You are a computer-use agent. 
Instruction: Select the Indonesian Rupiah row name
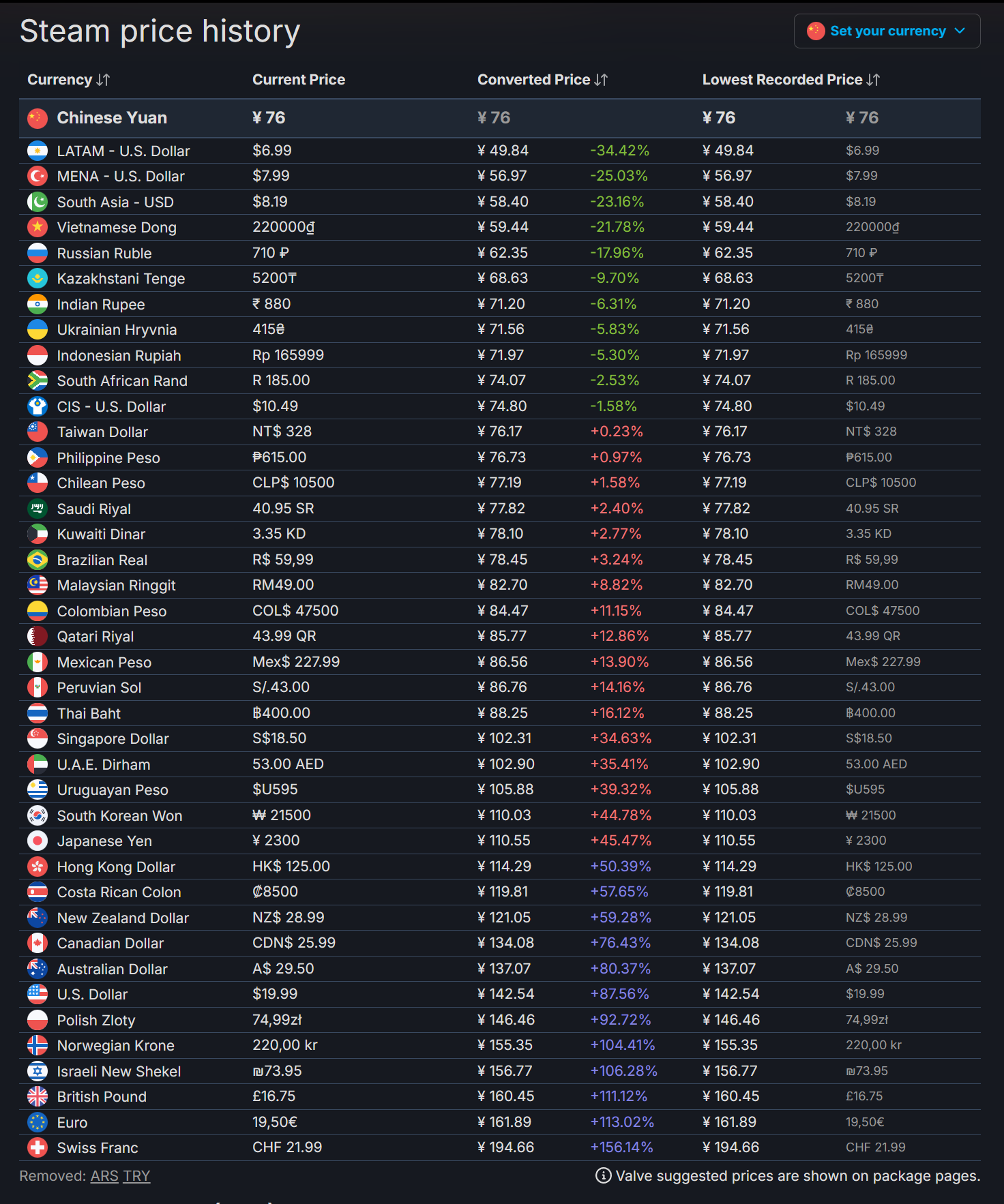coord(119,355)
